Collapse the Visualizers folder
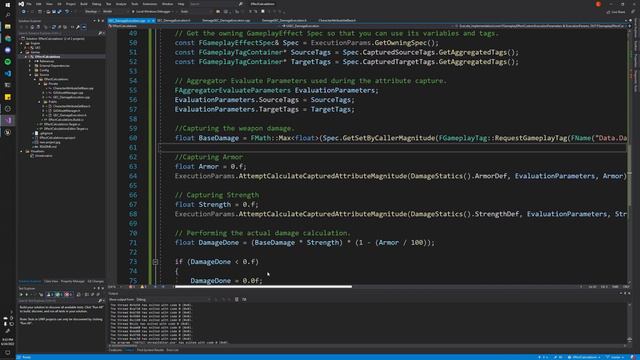This screenshot has width=640, height=360. coord(22,151)
